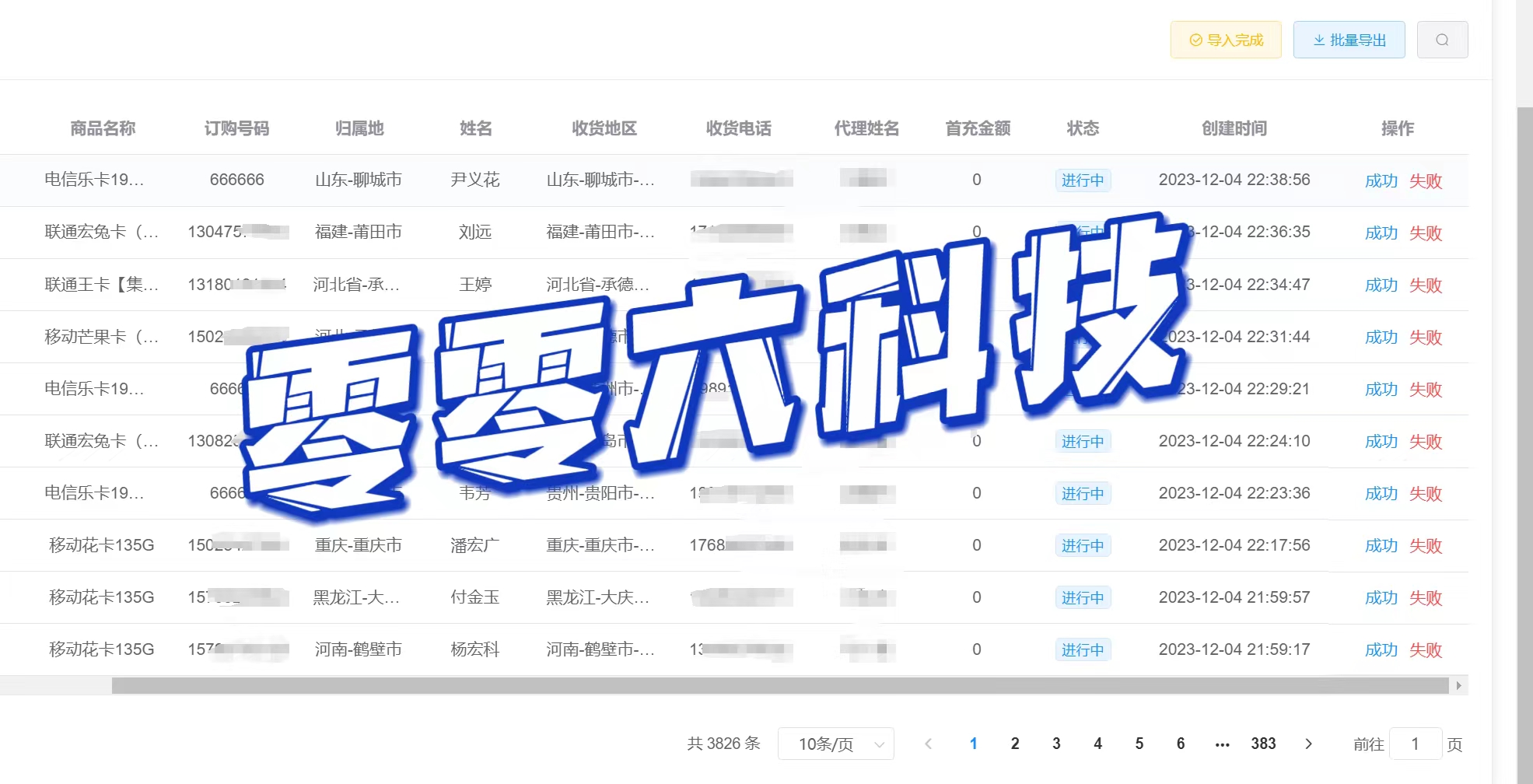Click the 商品名称 column header

pyautogui.click(x=103, y=128)
